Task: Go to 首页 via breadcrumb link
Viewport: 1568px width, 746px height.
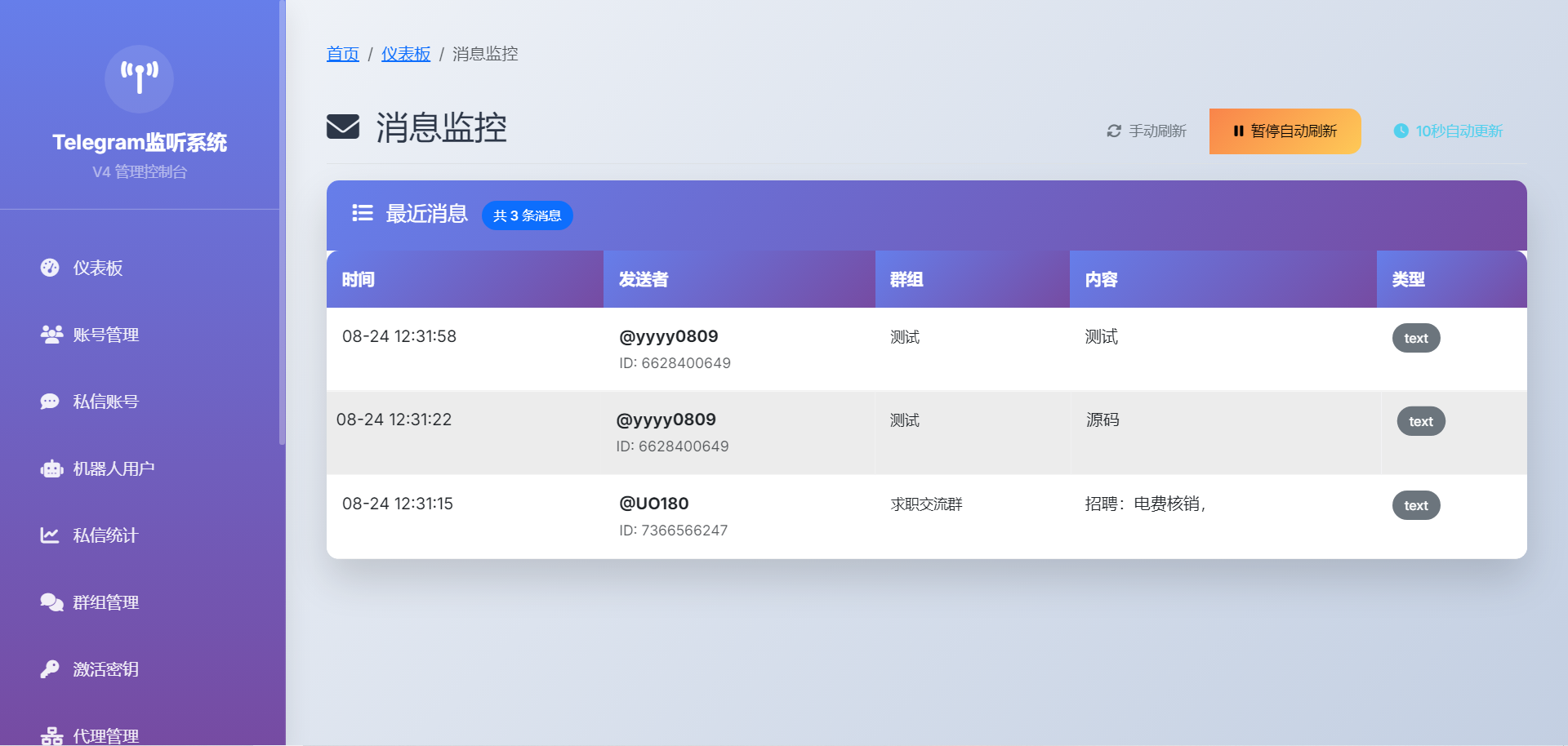Action: [x=342, y=54]
